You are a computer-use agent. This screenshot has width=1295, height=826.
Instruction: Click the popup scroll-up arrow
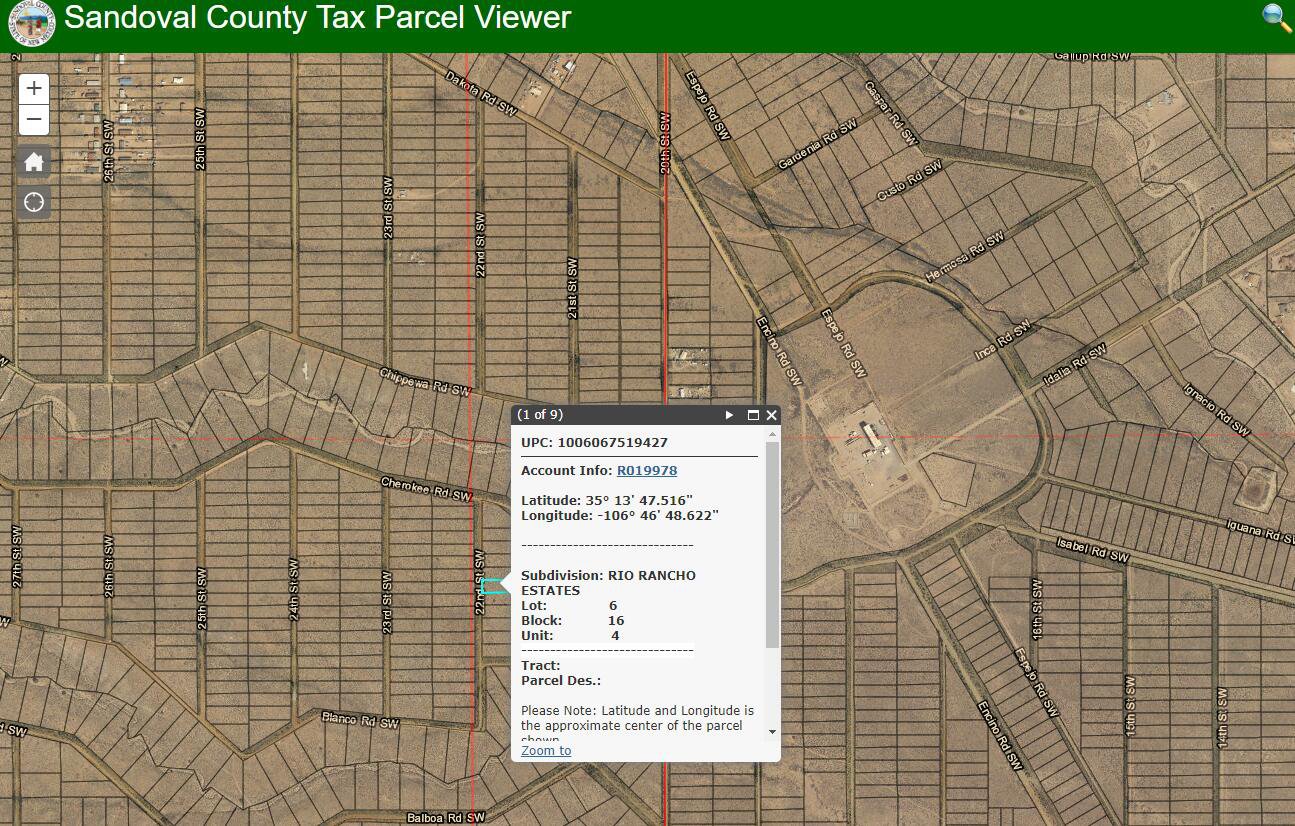(772, 434)
